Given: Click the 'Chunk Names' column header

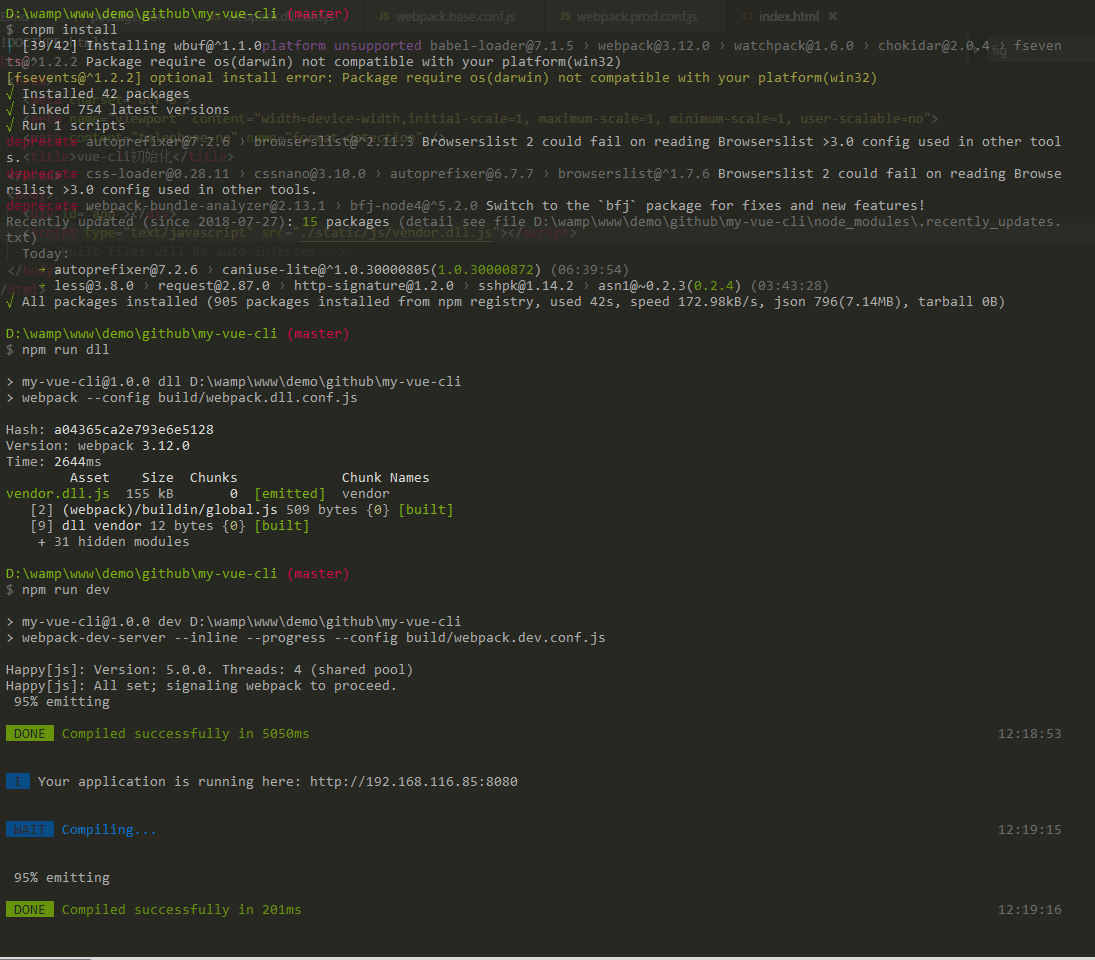Looking at the screenshot, I should pos(385,478).
